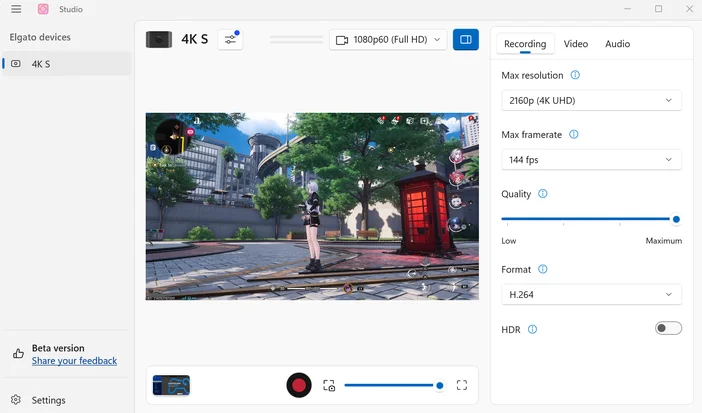Toggle the blue side panel button
Image resolution: width=702 pixels, height=413 pixels.
point(466,39)
